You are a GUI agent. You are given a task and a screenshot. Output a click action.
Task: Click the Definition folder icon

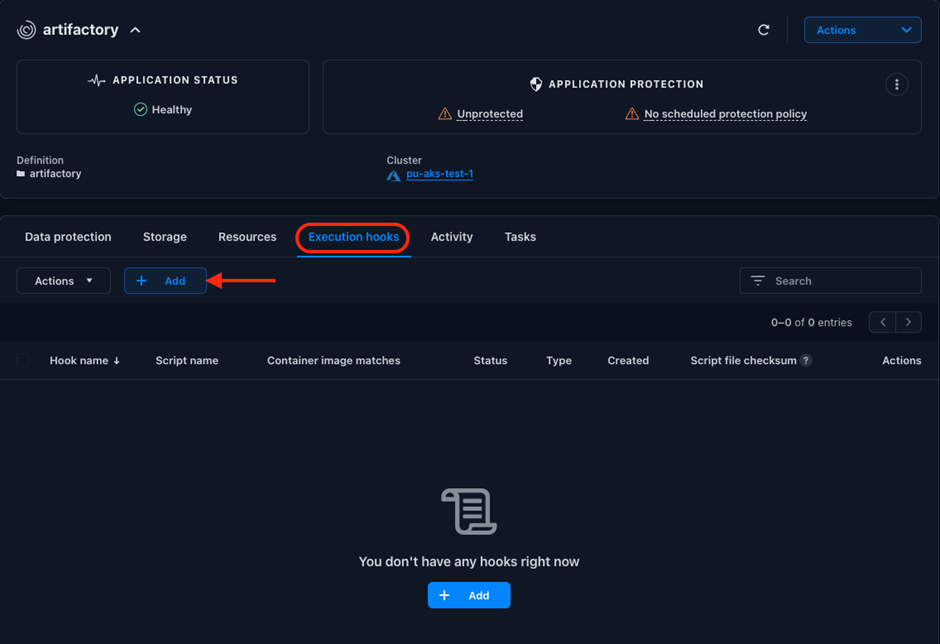point(21,174)
